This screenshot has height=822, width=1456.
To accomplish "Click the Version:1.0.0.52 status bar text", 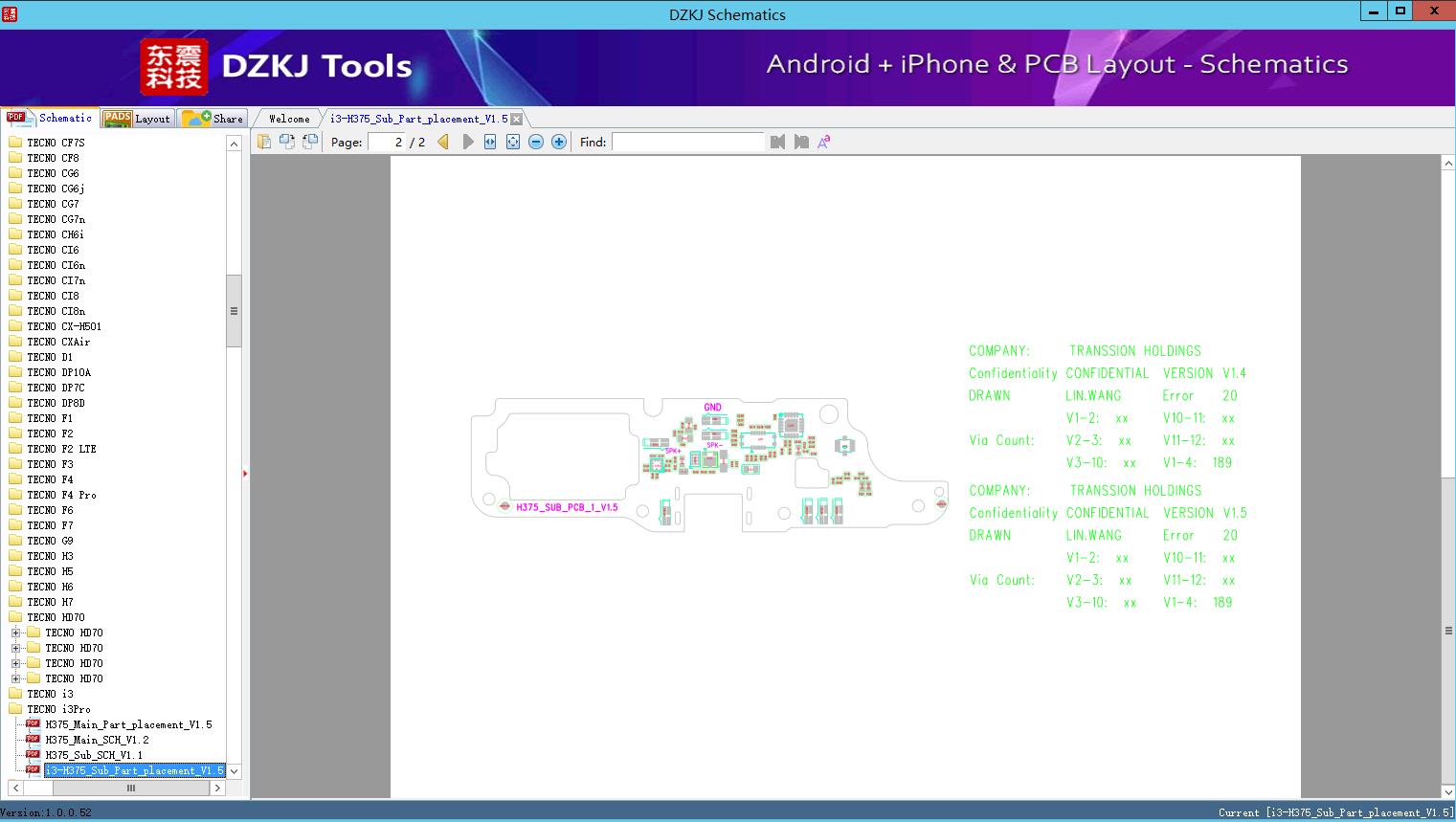I will (46, 812).
